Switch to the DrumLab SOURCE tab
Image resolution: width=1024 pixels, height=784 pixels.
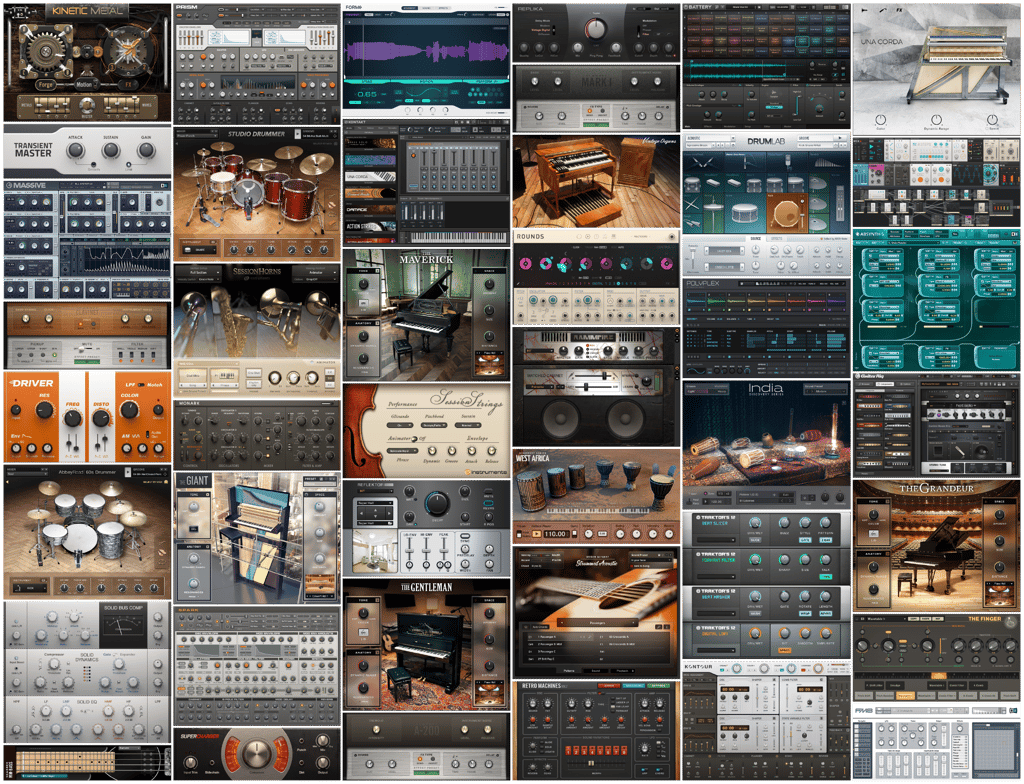point(756,239)
